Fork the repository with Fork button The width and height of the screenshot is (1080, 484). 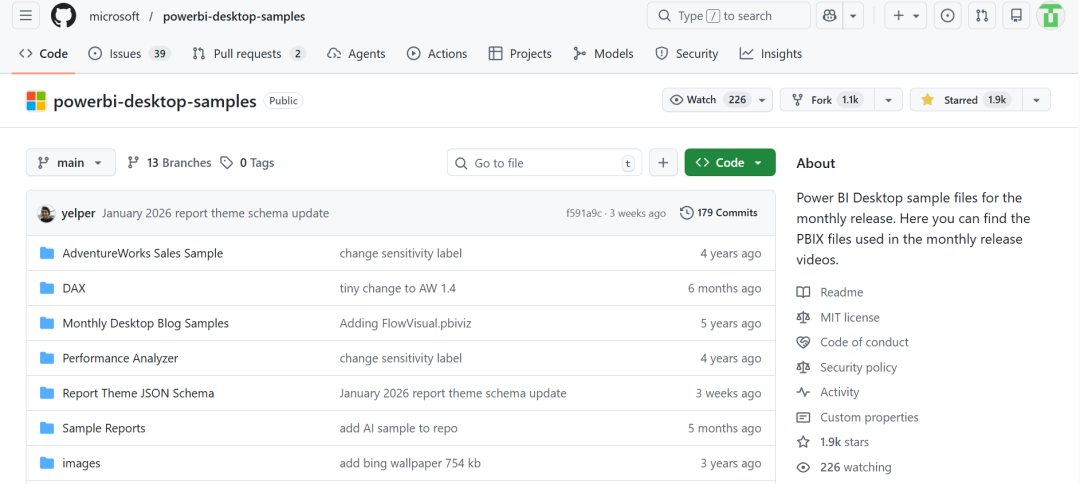pos(827,100)
